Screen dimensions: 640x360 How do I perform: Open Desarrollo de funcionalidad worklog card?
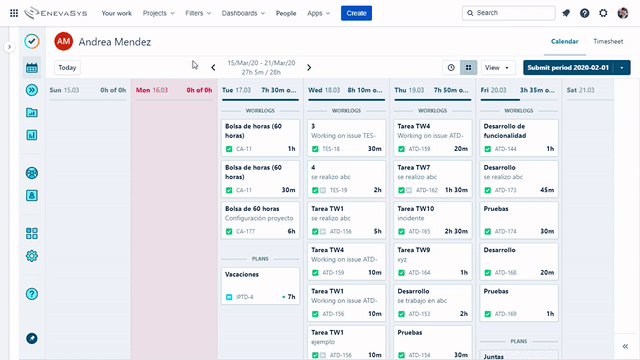click(x=519, y=138)
